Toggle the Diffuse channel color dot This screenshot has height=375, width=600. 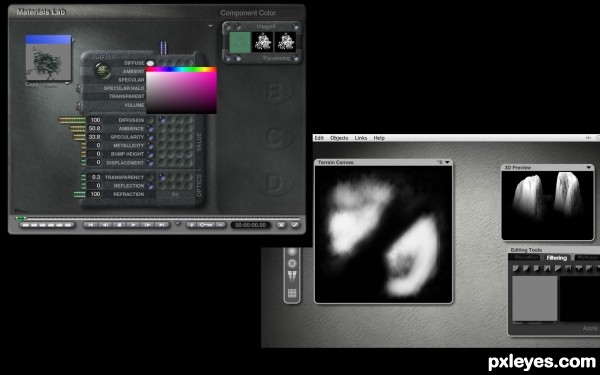[150, 63]
